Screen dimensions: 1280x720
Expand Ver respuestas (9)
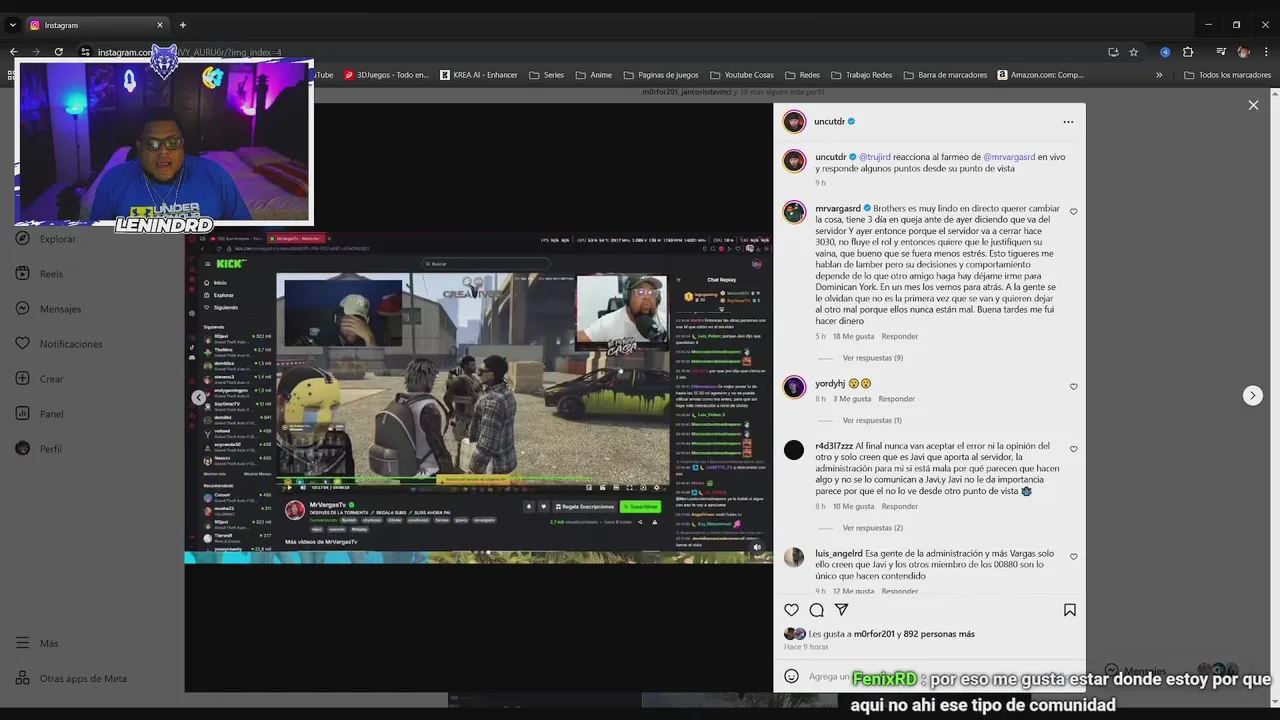[872, 358]
